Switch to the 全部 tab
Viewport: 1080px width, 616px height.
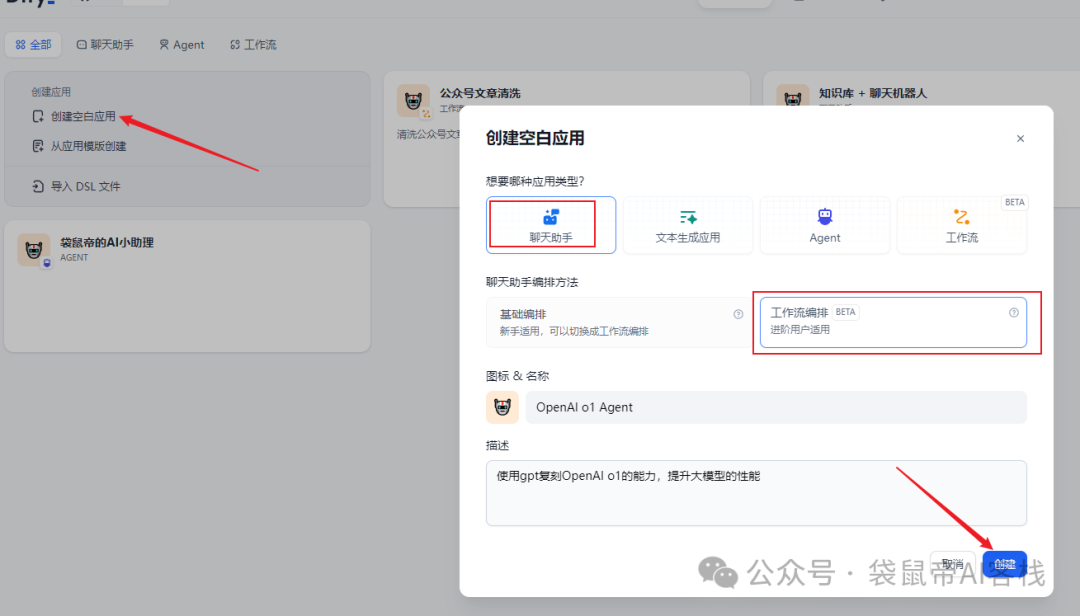click(x=33, y=45)
